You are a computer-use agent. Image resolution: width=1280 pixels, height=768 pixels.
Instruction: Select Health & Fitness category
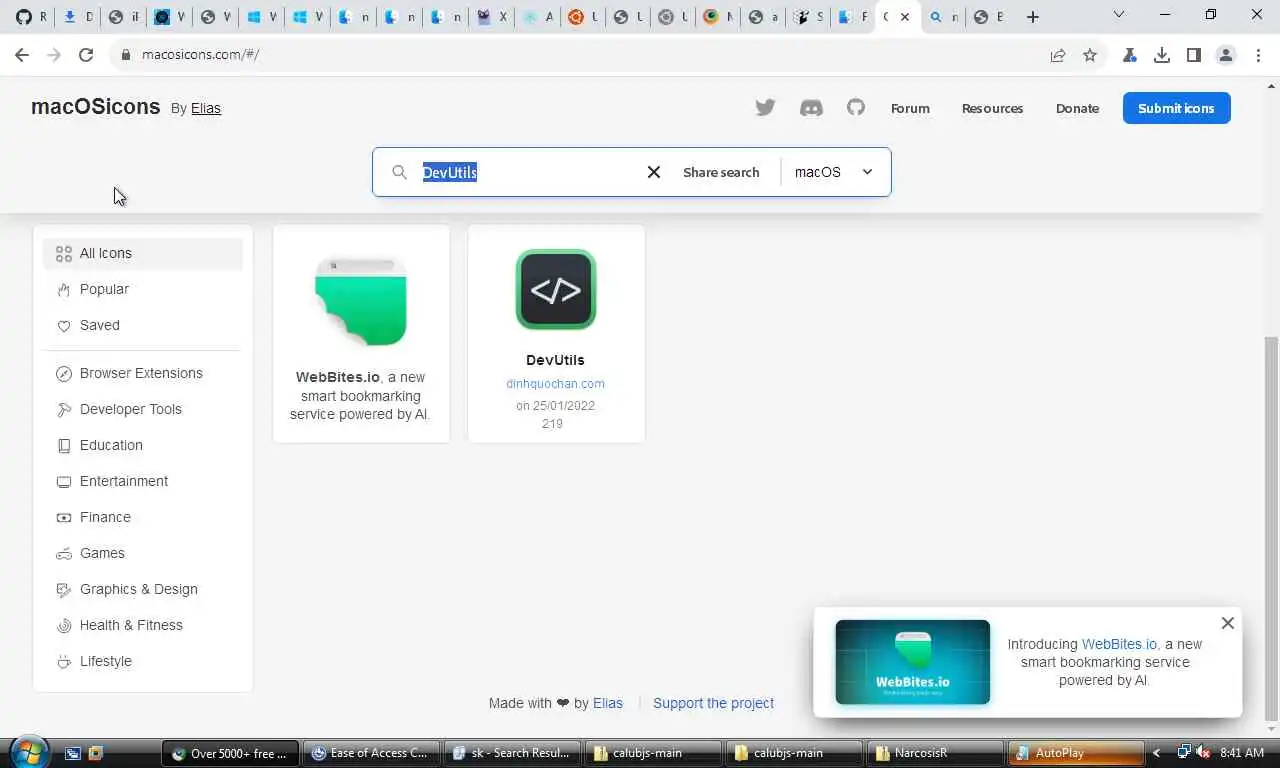coord(143,625)
